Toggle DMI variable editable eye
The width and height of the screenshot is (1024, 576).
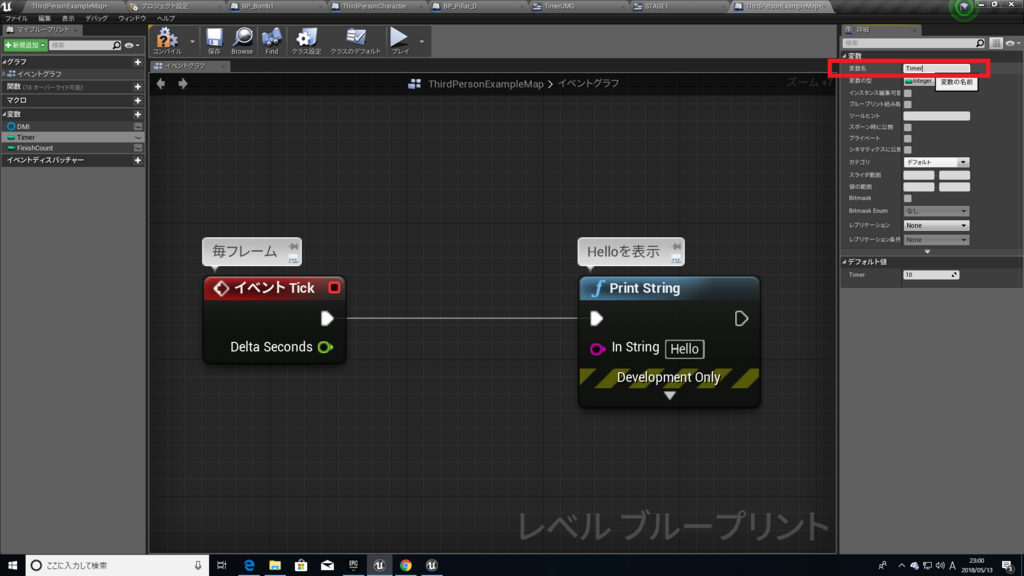[x=138, y=127]
